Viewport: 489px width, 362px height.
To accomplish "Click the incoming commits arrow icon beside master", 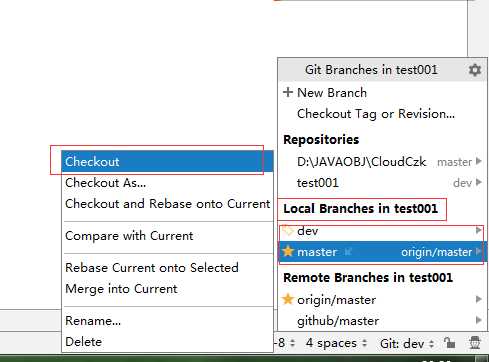I will point(348,252).
